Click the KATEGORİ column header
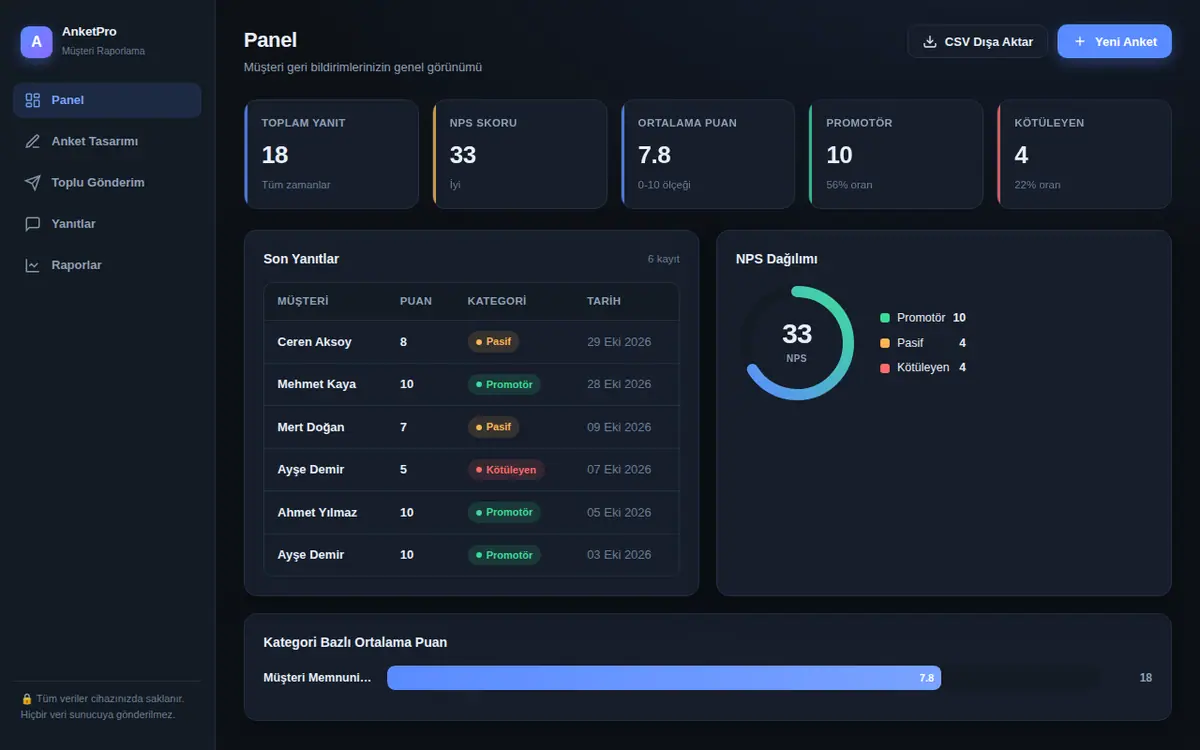Viewport: 1200px width, 750px height. coord(497,301)
